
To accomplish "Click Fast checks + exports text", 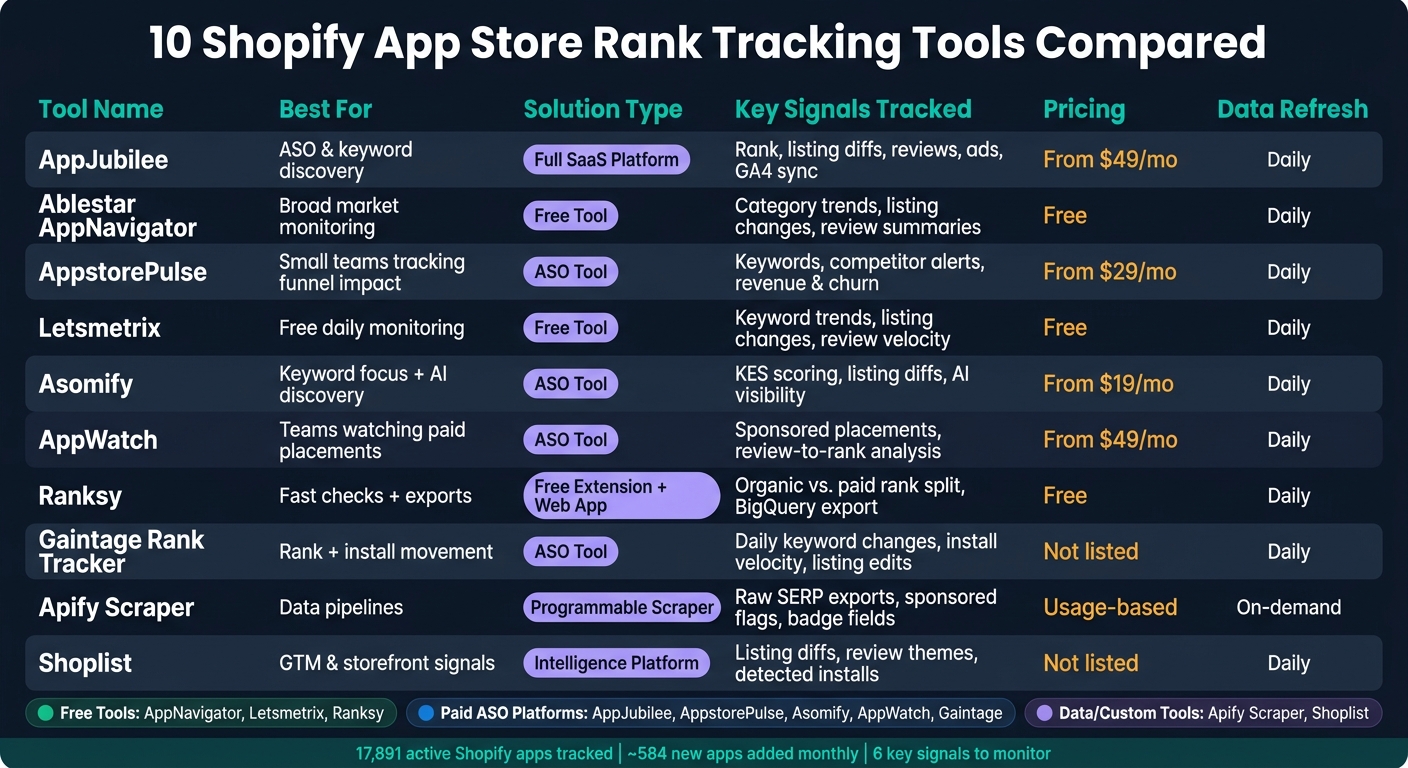I will (x=375, y=496).
